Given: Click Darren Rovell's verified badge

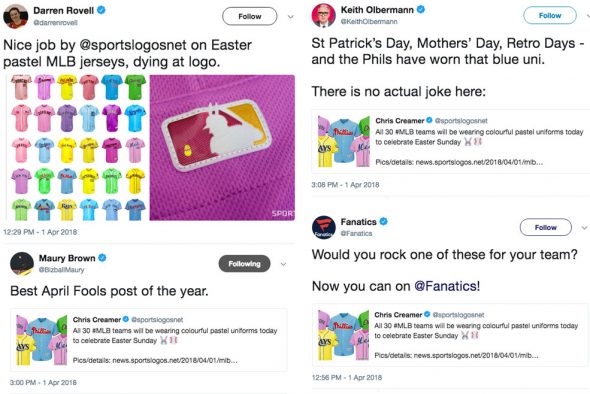Looking at the screenshot, I should tap(101, 11).
